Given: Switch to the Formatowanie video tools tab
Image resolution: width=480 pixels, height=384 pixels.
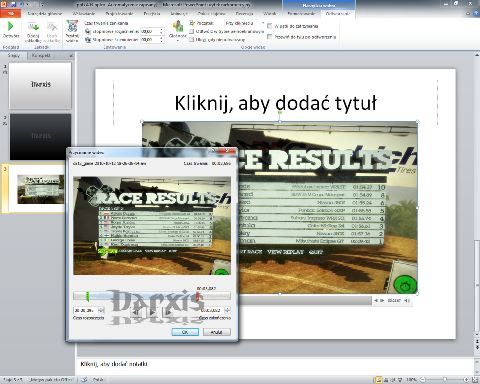Looking at the screenshot, I should [301, 13].
